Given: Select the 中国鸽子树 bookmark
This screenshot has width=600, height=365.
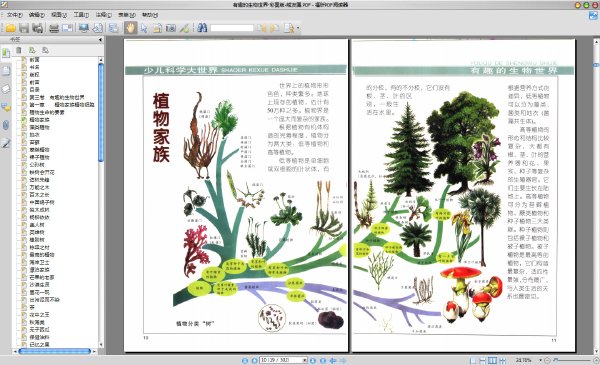Looking at the screenshot, I should click(x=42, y=202).
